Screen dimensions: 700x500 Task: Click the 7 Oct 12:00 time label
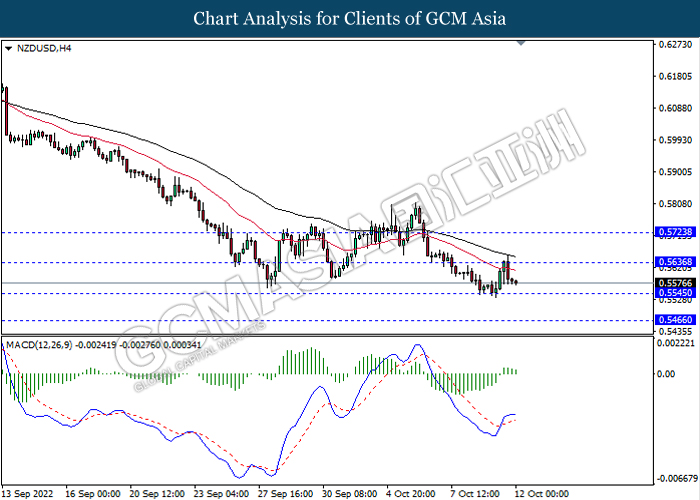475,494
